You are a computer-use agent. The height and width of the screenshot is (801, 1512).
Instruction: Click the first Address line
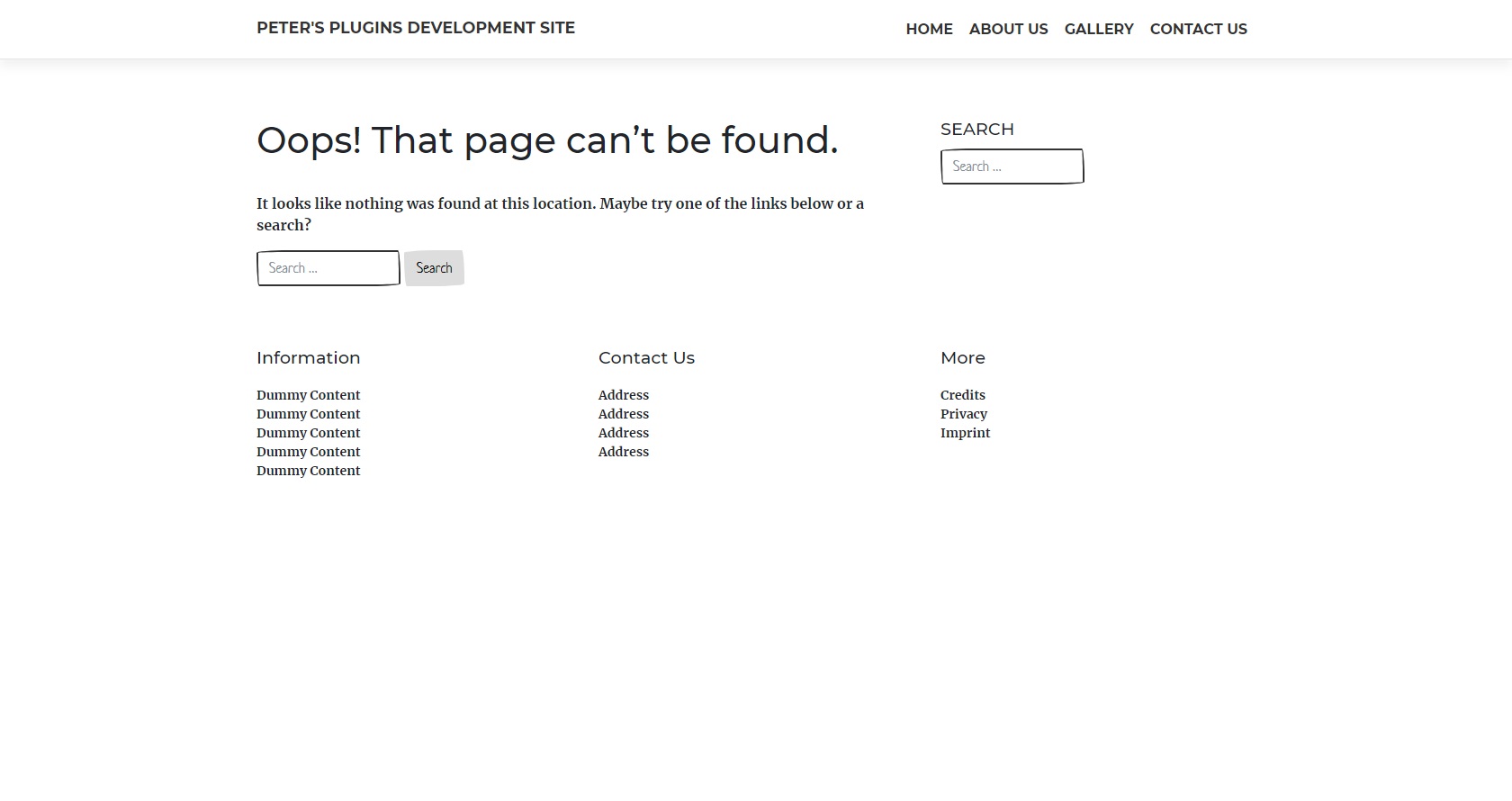click(x=623, y=395)
